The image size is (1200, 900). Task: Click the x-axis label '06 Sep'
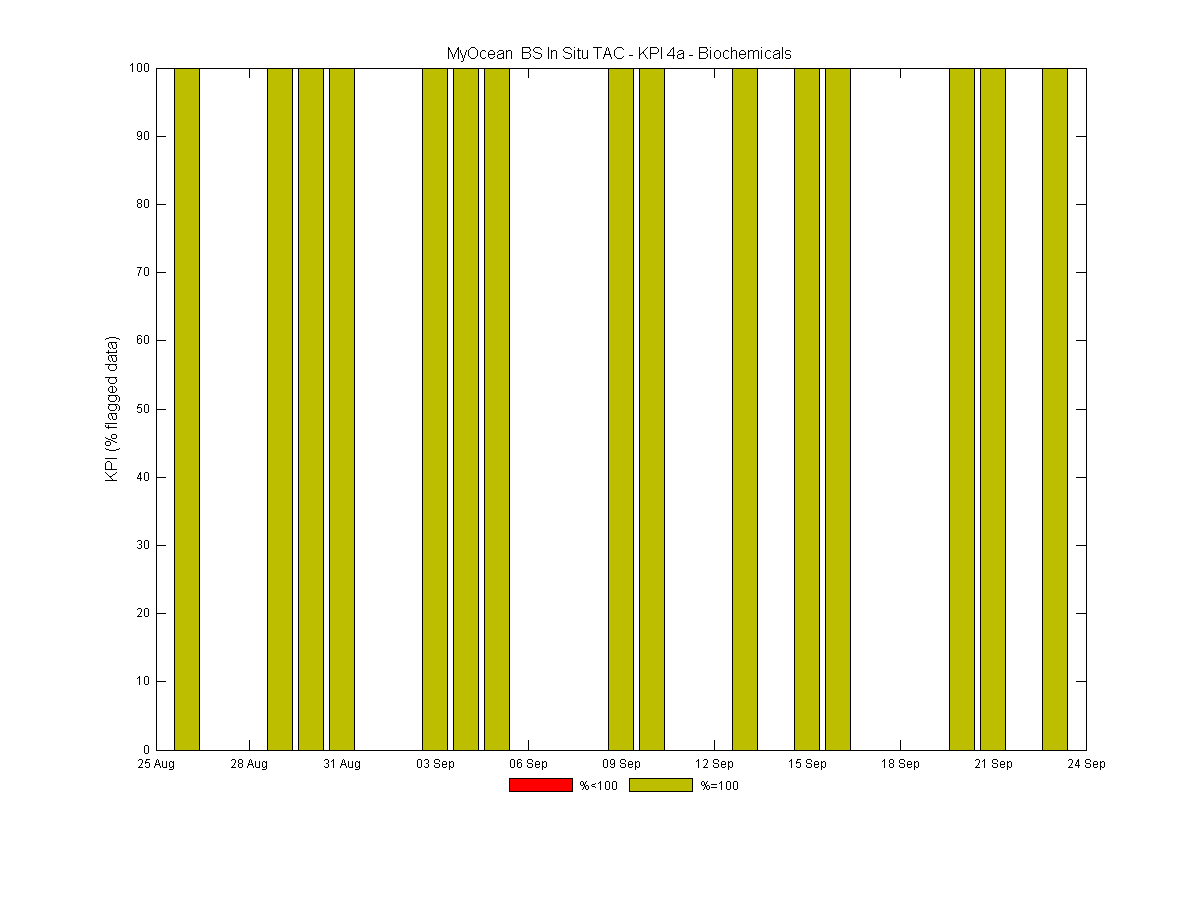tap(528, 764)
